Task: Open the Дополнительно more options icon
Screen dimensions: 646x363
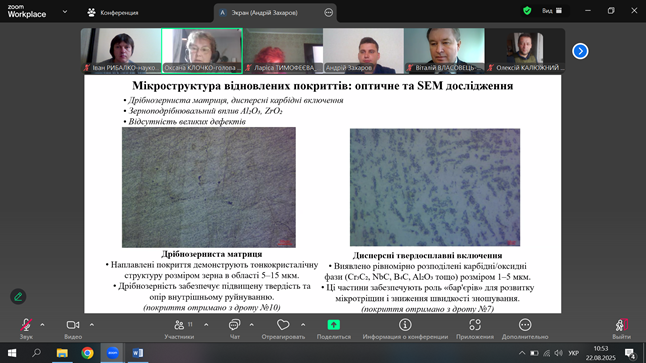Action: pos(525,325)
